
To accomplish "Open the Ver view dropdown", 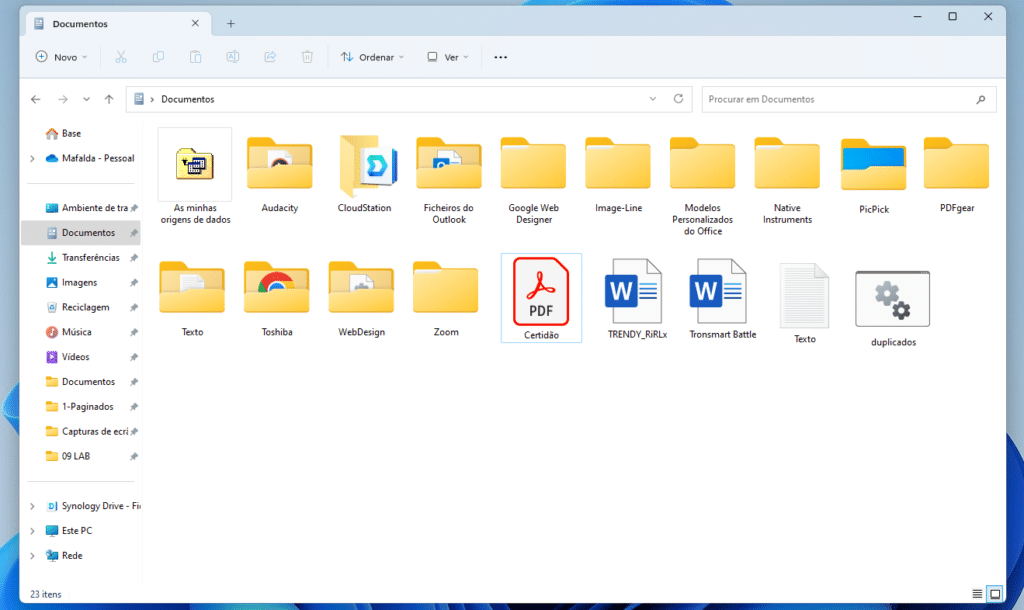I will pyautogui.click(x=448, y=57).
